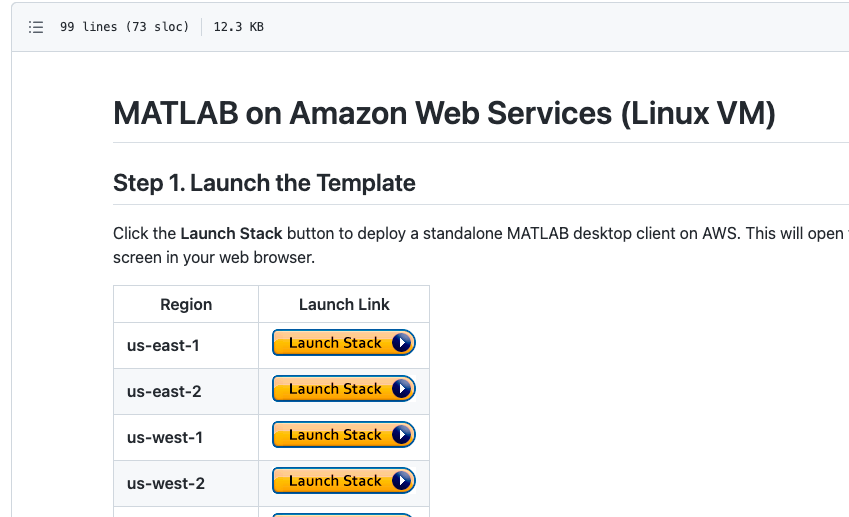Click the MATLAB on Amazon Web Services heading

(x=444, y=113)
